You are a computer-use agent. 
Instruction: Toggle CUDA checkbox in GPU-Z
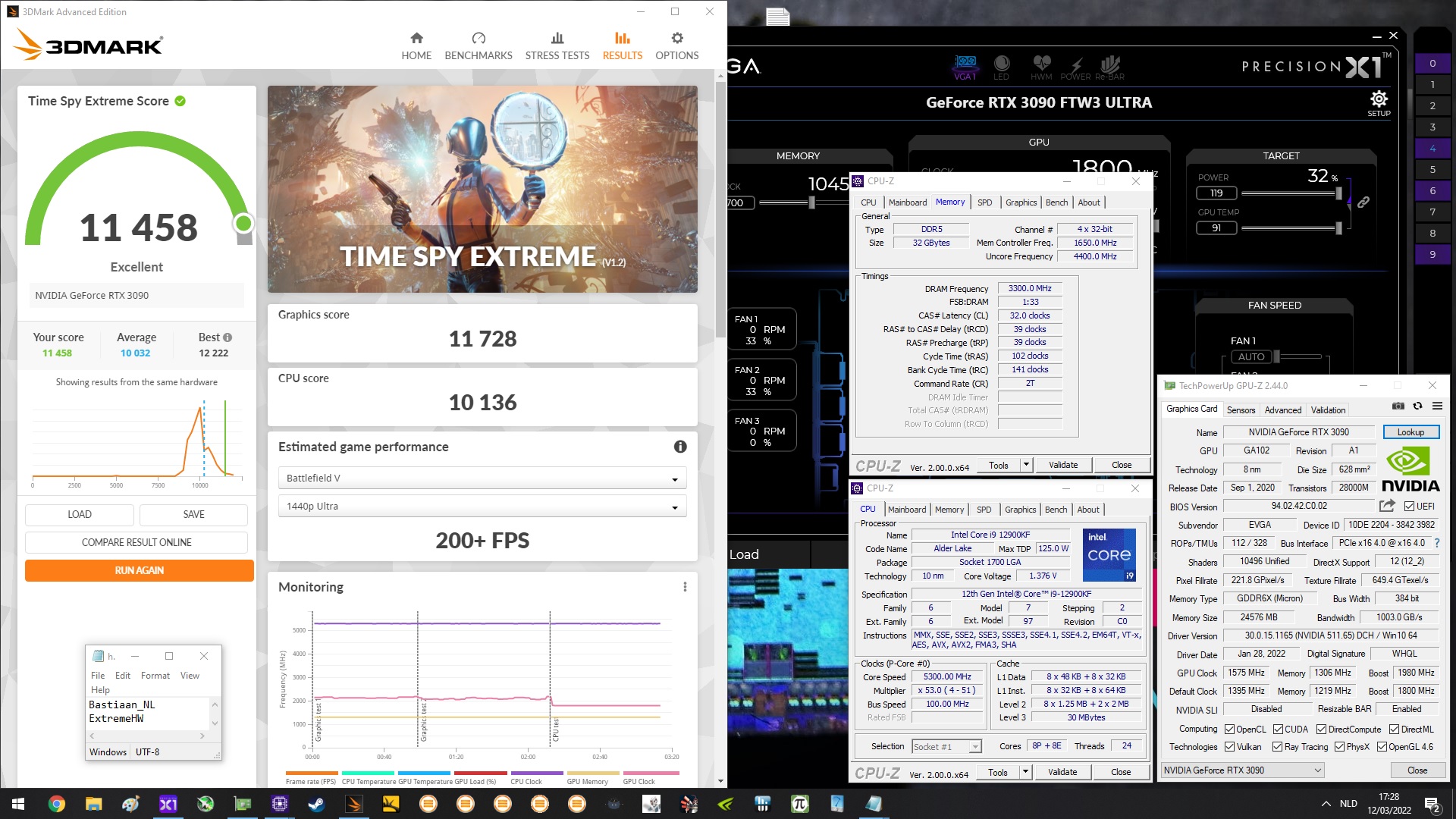tap(1278, 730)
